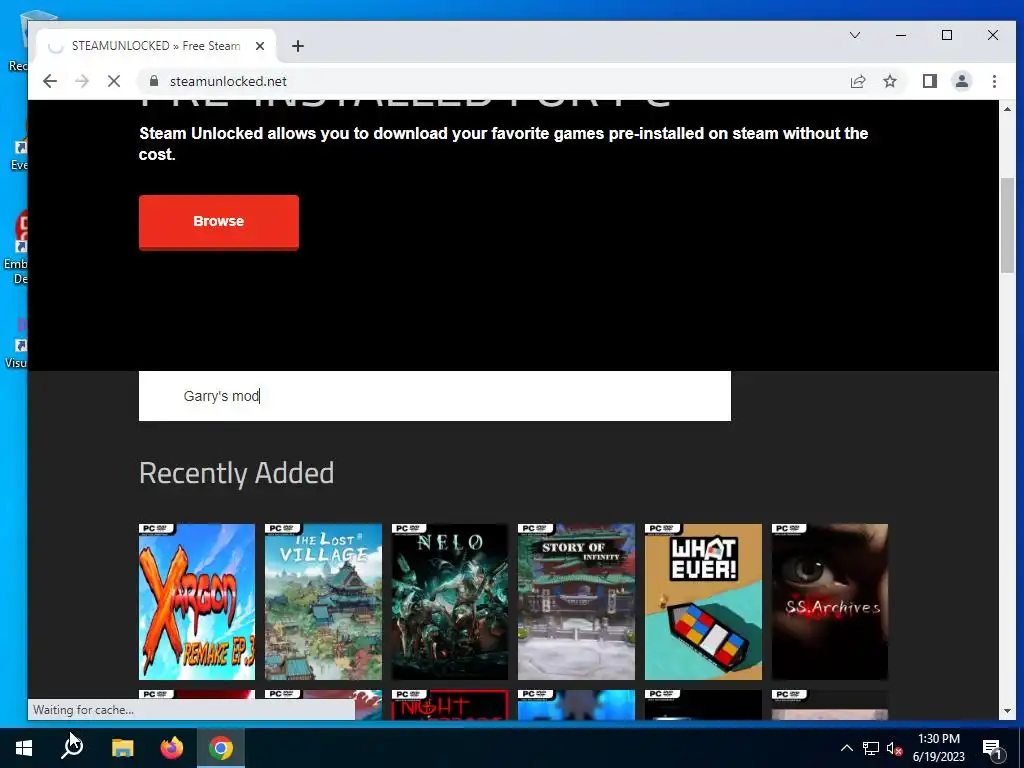The width and height of the screenshot is (1024, 768).
Task: Click the red Browse button
Action: (219, 221)
